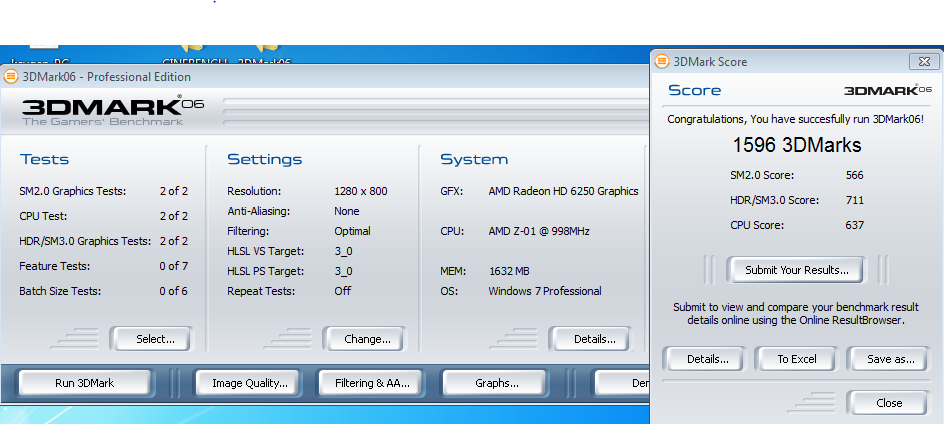Click the 3DMark06 window title icon
This screenshot has width=944, height=424.
pos(11,76)
